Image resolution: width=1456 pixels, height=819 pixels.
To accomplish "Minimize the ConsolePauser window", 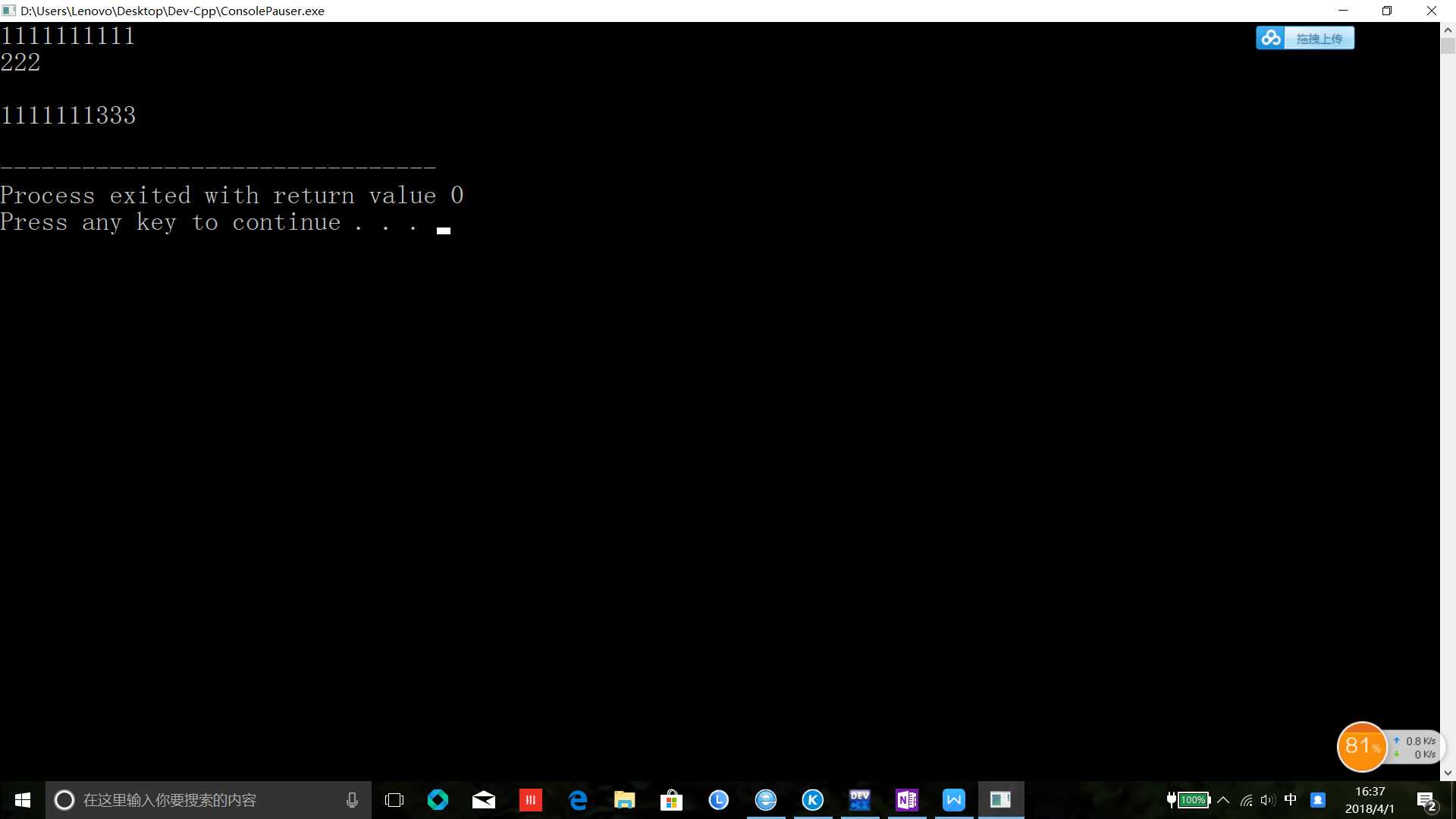I will pyautogui.click(x=1343, y=11).
